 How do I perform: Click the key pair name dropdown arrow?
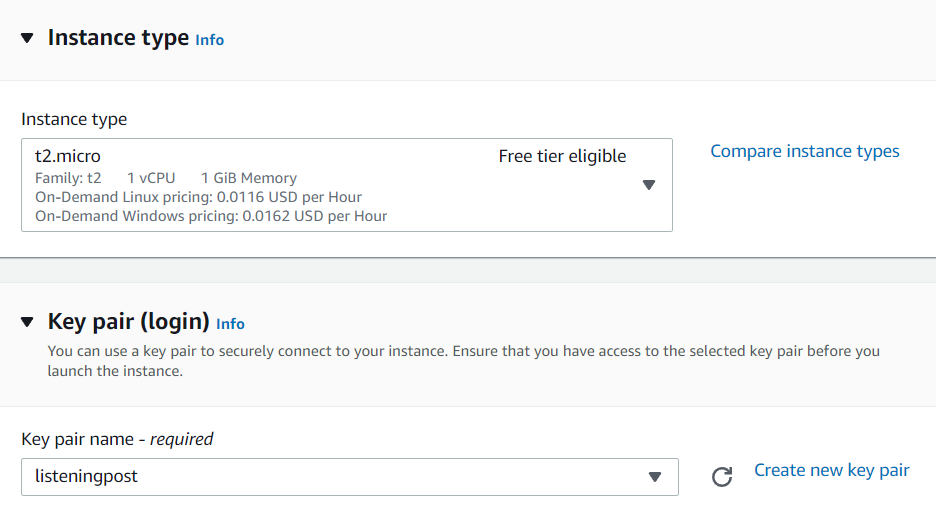coord(655,477)
